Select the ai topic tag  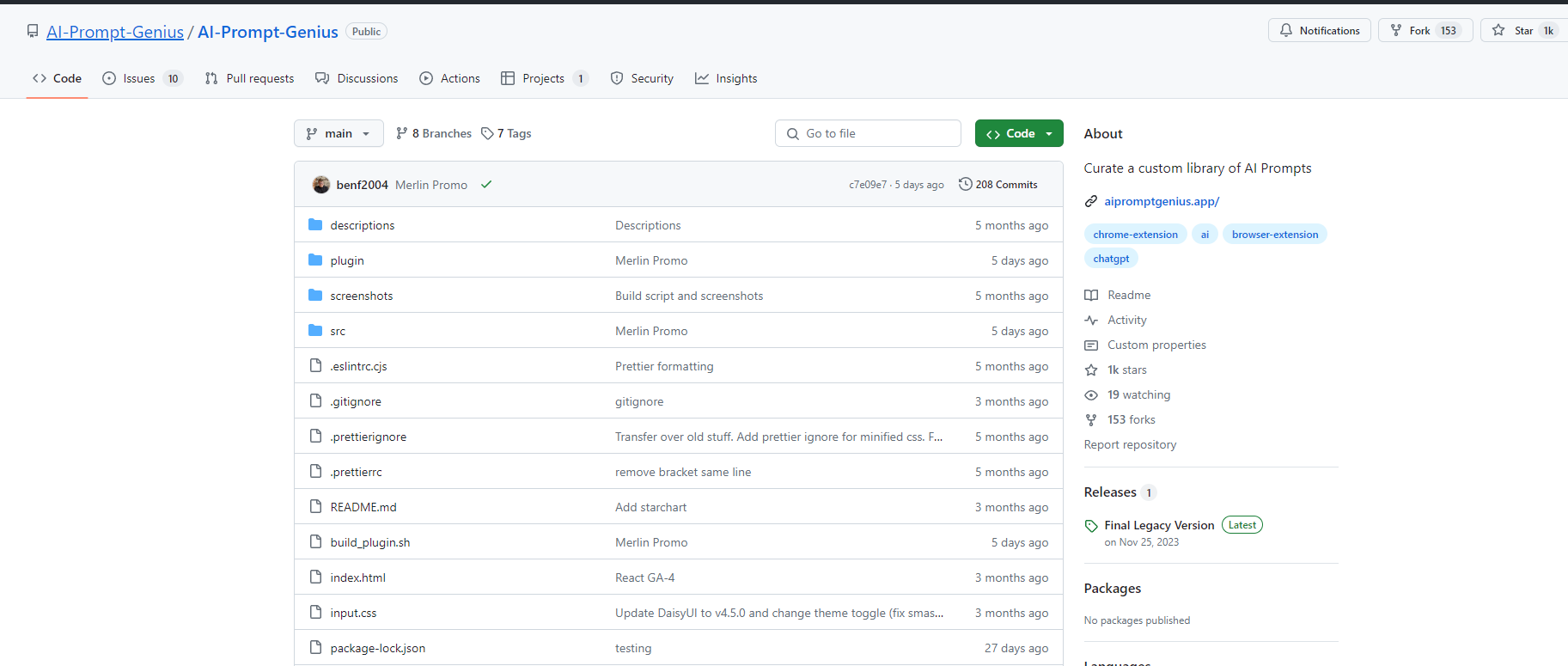coord(1205,234)
